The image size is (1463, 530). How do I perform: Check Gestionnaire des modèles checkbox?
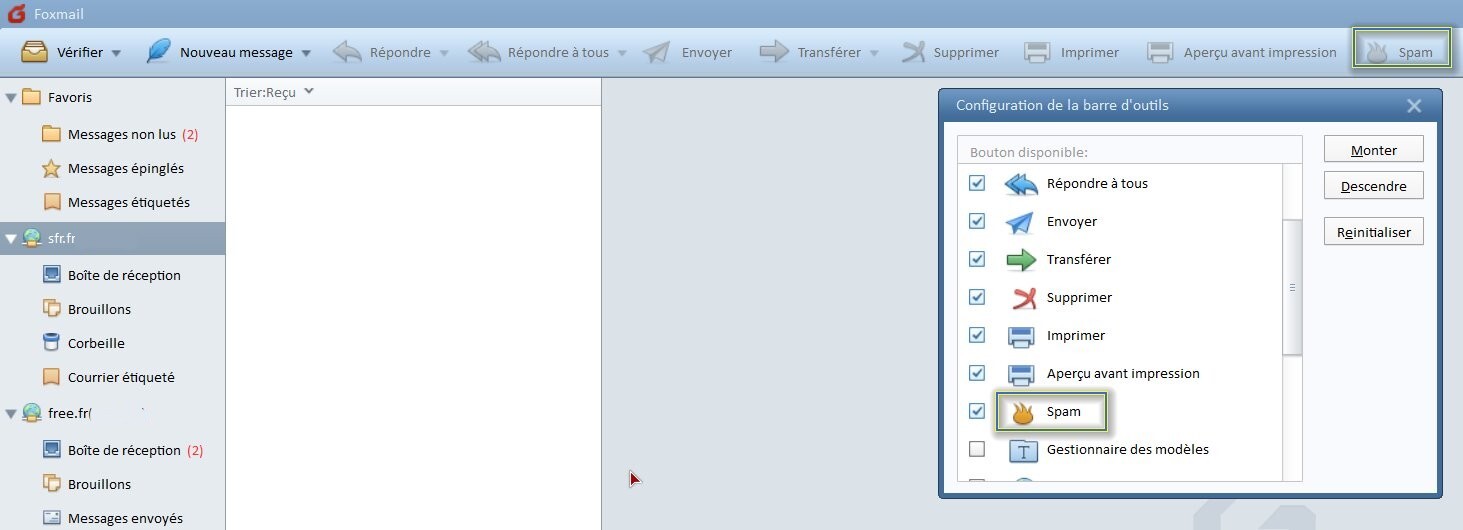pyautogui.click(x=977, y=449)
